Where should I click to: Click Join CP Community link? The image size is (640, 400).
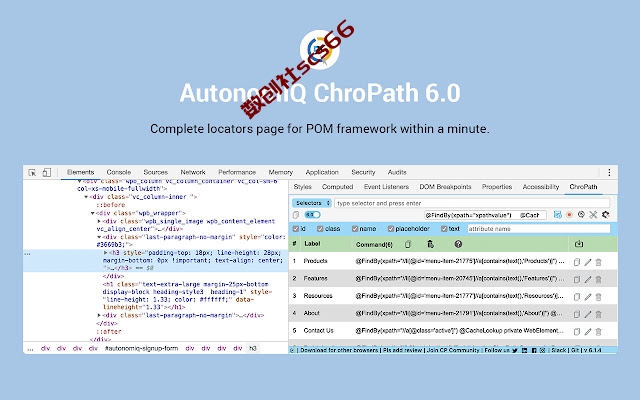coord(453,350)
